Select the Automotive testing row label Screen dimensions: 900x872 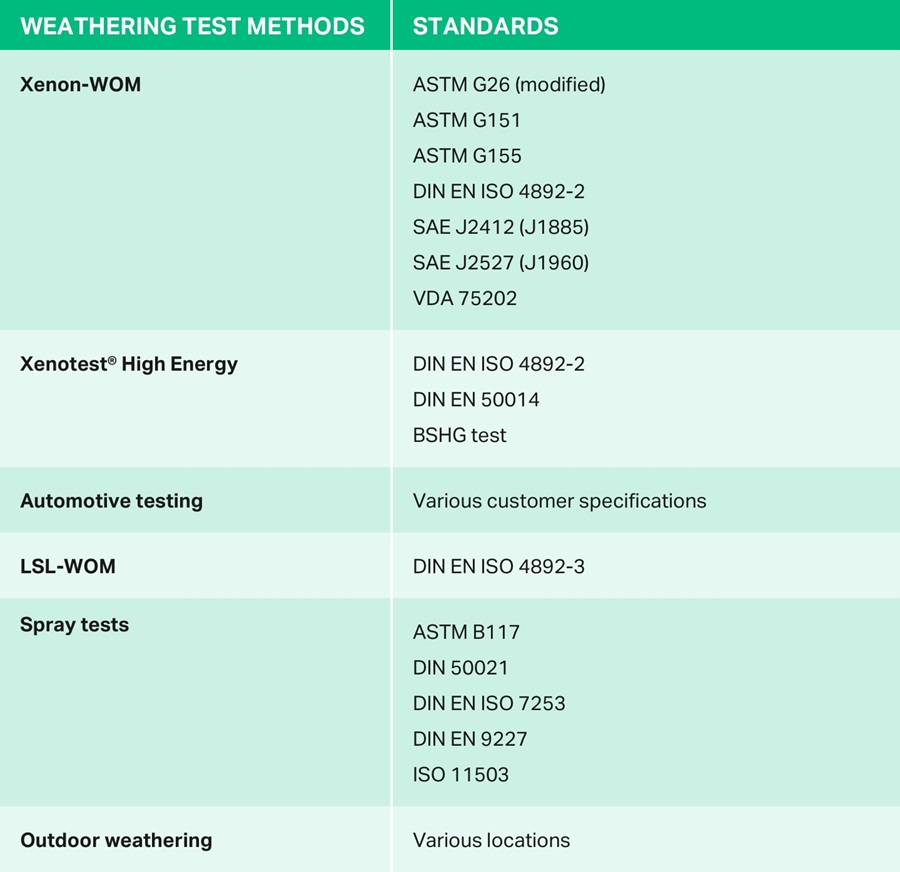coord(111,501)
